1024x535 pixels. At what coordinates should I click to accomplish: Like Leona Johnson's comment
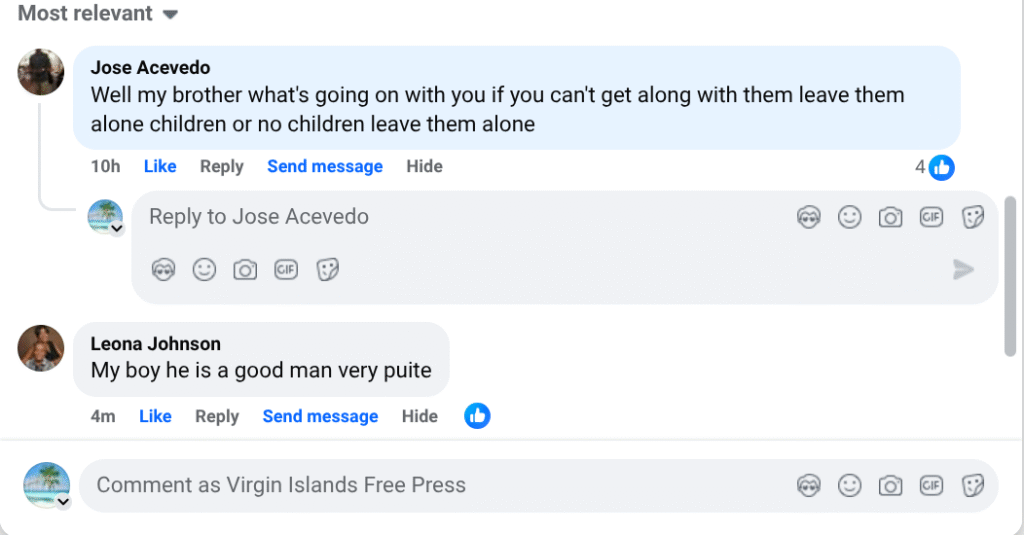(155, 416)
